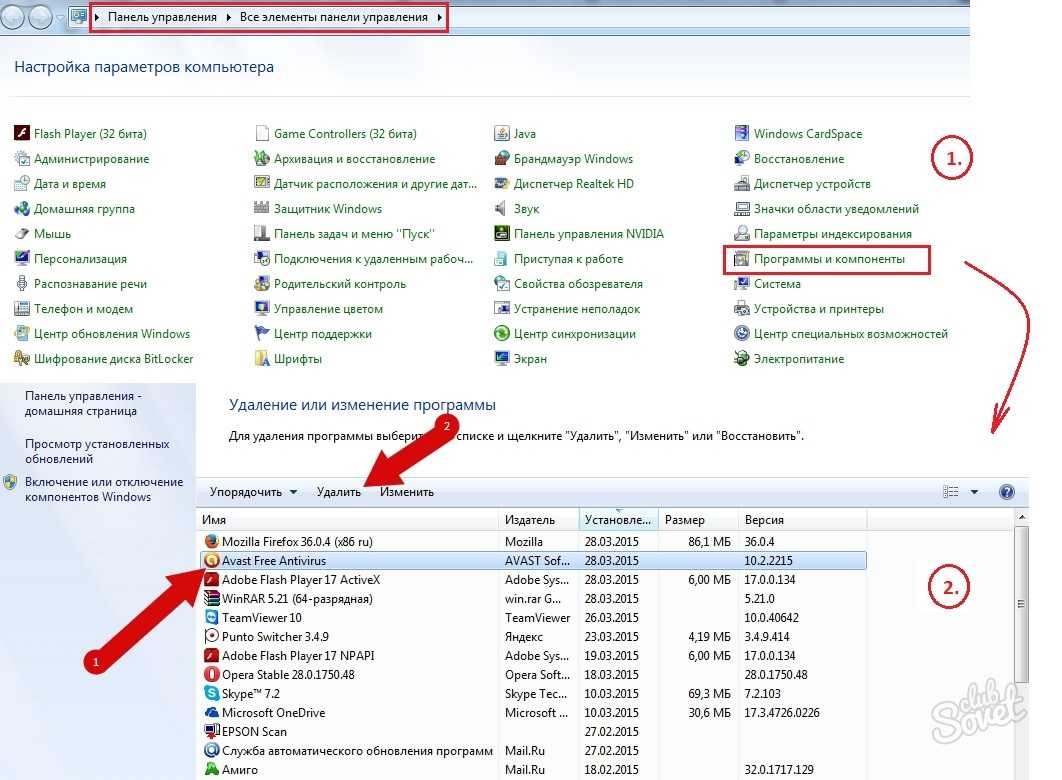
Task: Select the Avast Free Antivirus row
Action: (x=533, y=561)
